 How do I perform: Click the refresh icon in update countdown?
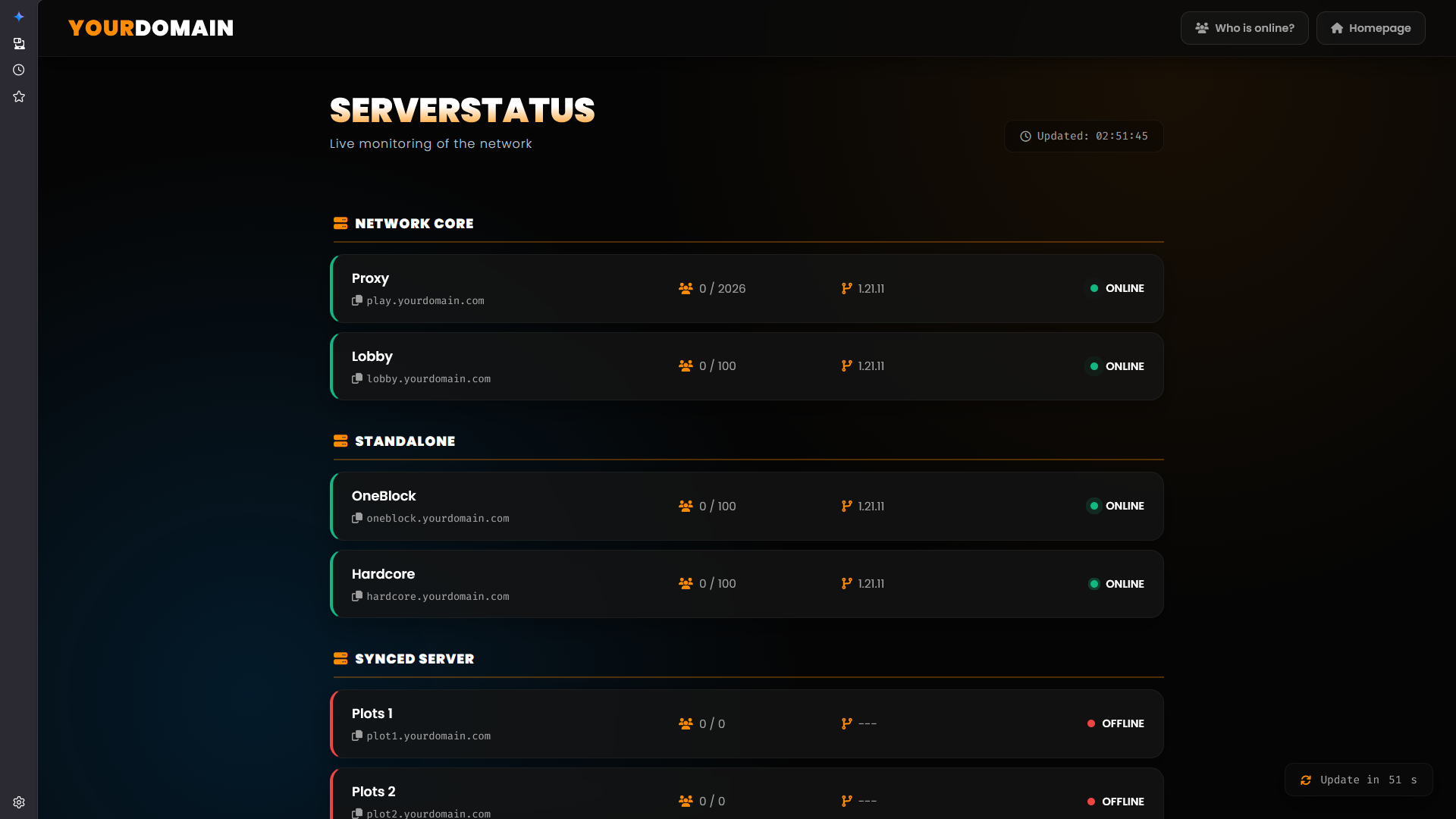tap(1306, 780)
